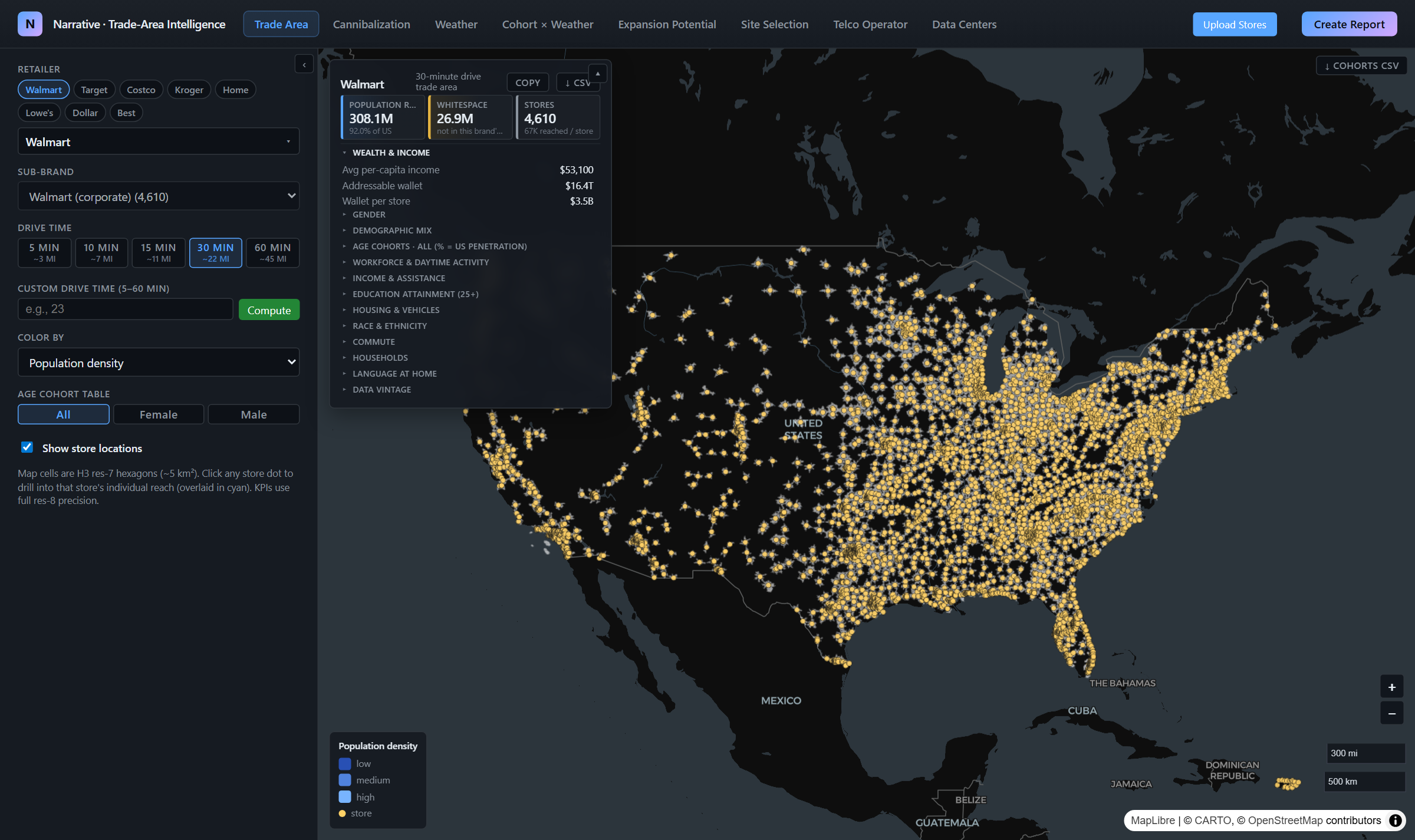This screenshot has width=1415, height=840.
Task: Click the green Compute button
Action: tap(269, 310)
